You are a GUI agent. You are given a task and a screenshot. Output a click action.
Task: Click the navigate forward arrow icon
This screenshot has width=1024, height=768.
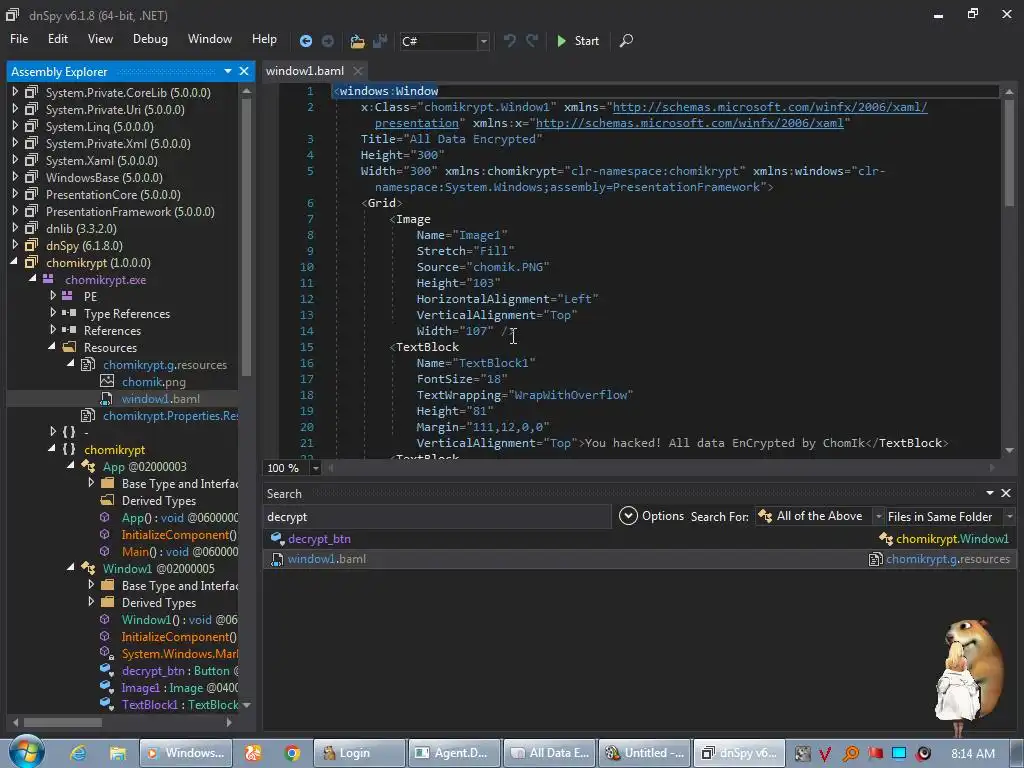(328, 41)
